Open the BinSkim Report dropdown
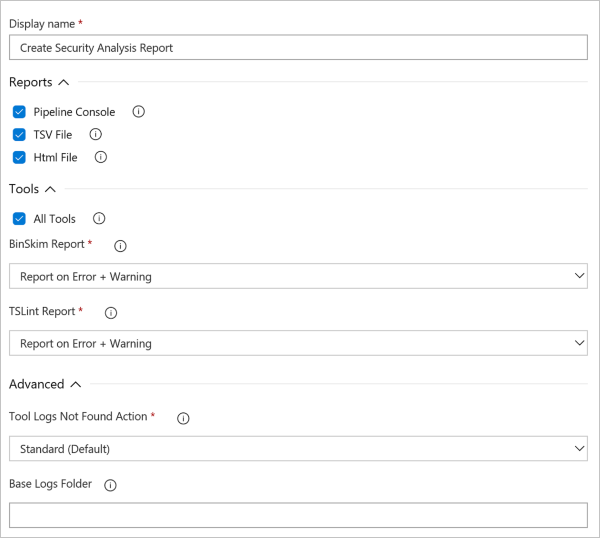 point(298,276)
